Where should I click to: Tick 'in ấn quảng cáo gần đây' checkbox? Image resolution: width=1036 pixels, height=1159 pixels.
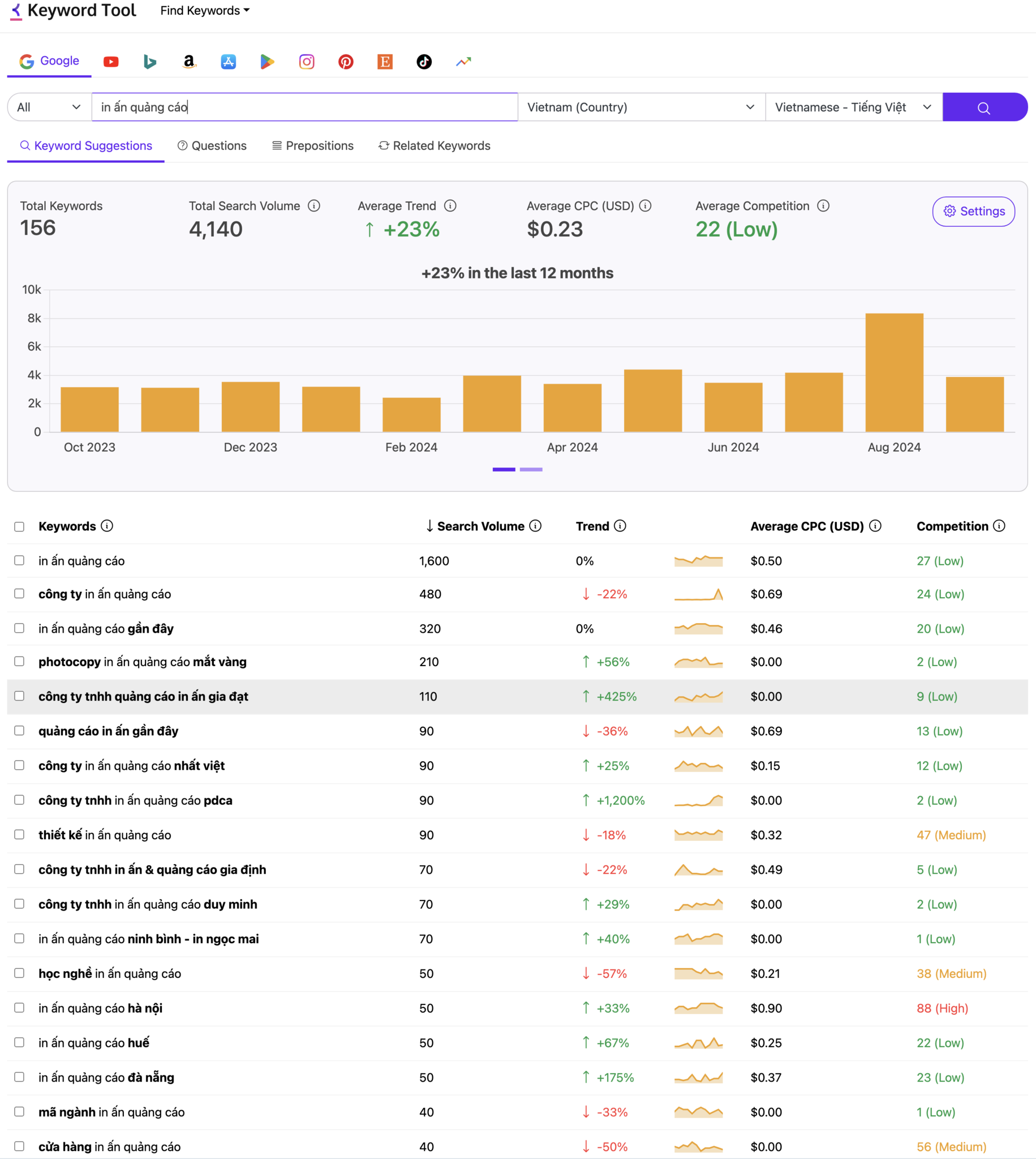pos(19,628)
